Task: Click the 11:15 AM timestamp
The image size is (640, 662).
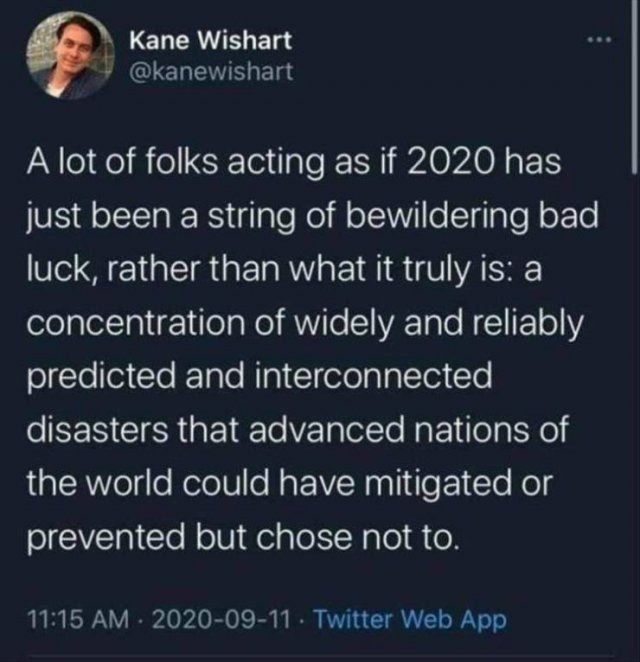Action: (x=78, y=619)
